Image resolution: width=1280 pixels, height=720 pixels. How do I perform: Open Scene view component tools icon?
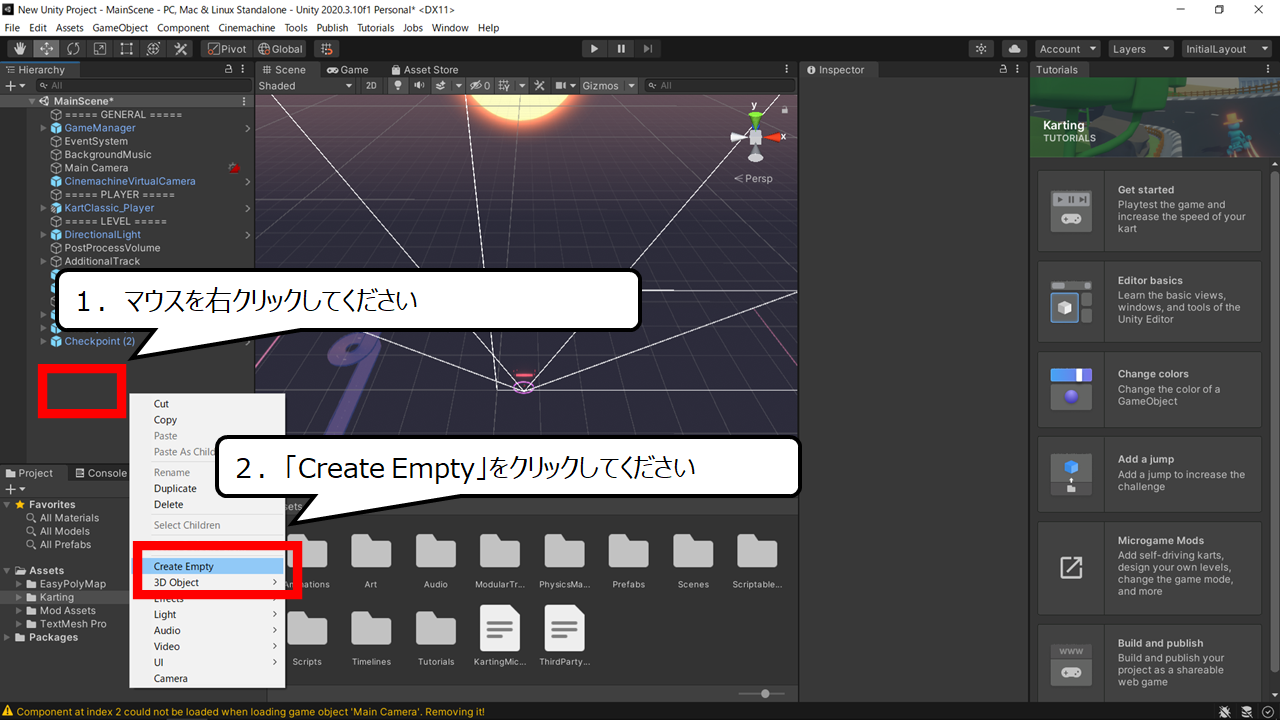[x=539, y=86]
